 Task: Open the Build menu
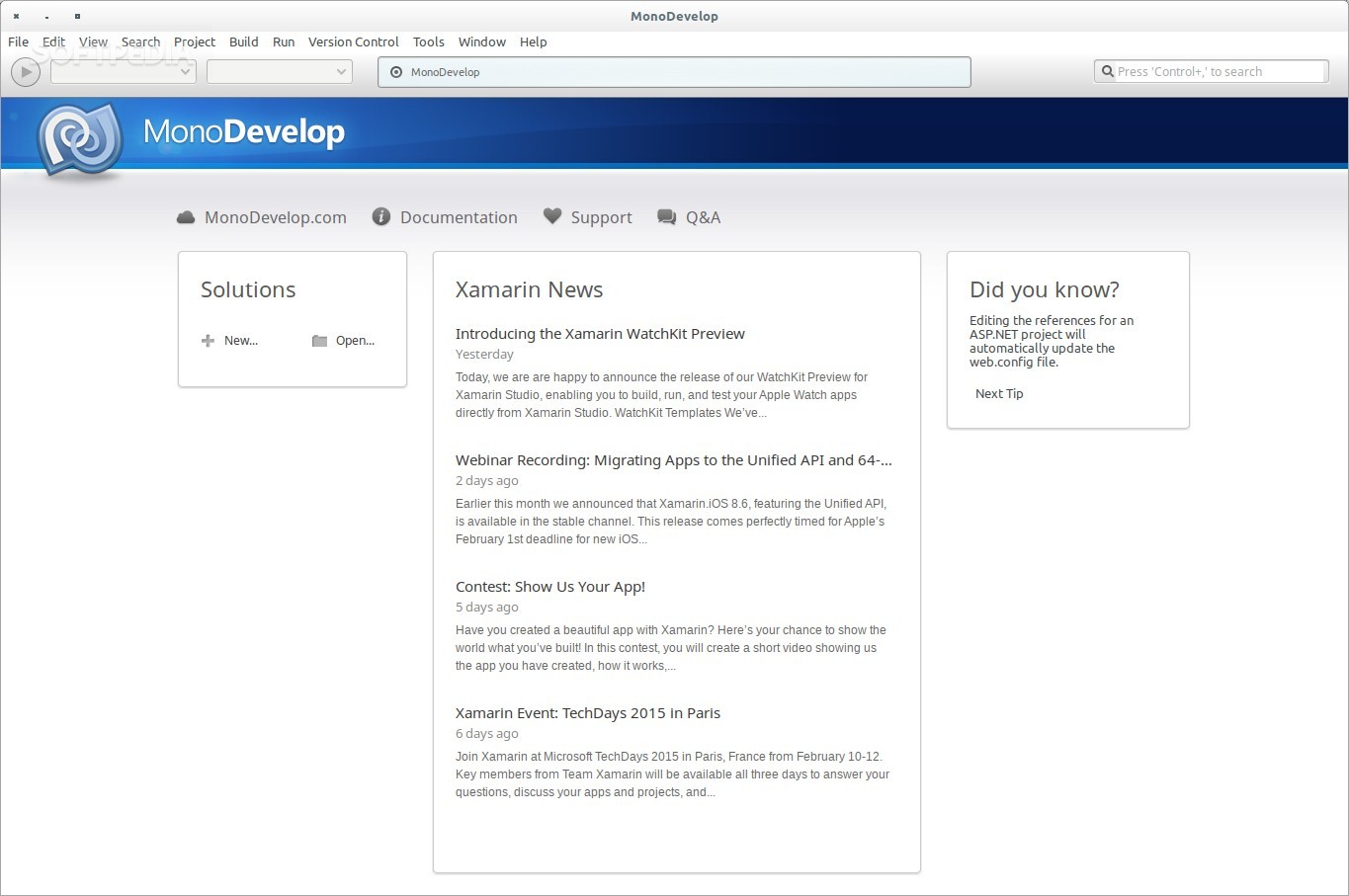244,41
